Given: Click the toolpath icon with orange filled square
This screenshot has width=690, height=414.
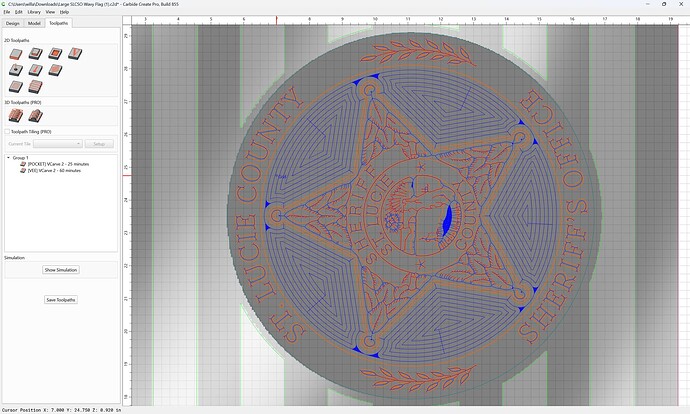Looking at the screenshot, I should coord(55,54).
